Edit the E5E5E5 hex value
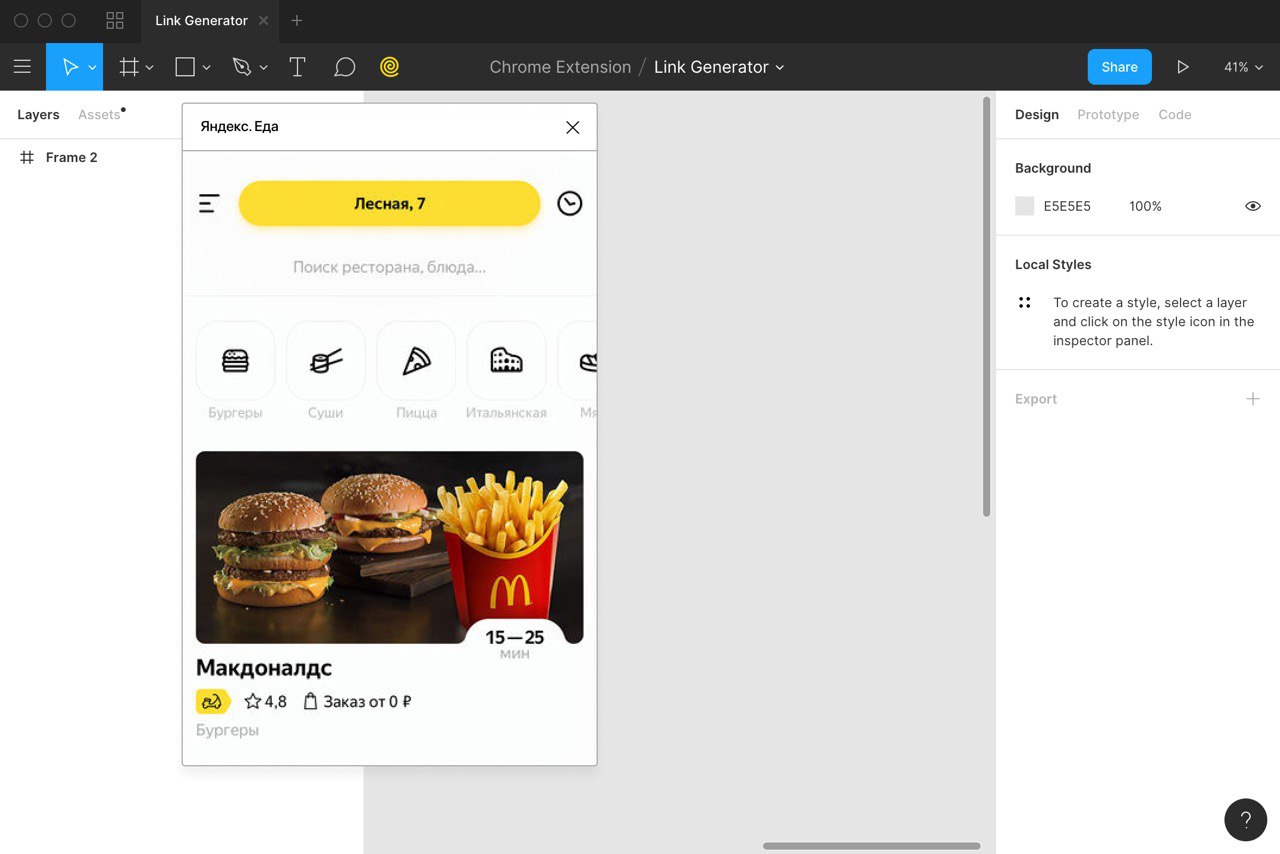 pyautogui.click(x=1067, y=206)
